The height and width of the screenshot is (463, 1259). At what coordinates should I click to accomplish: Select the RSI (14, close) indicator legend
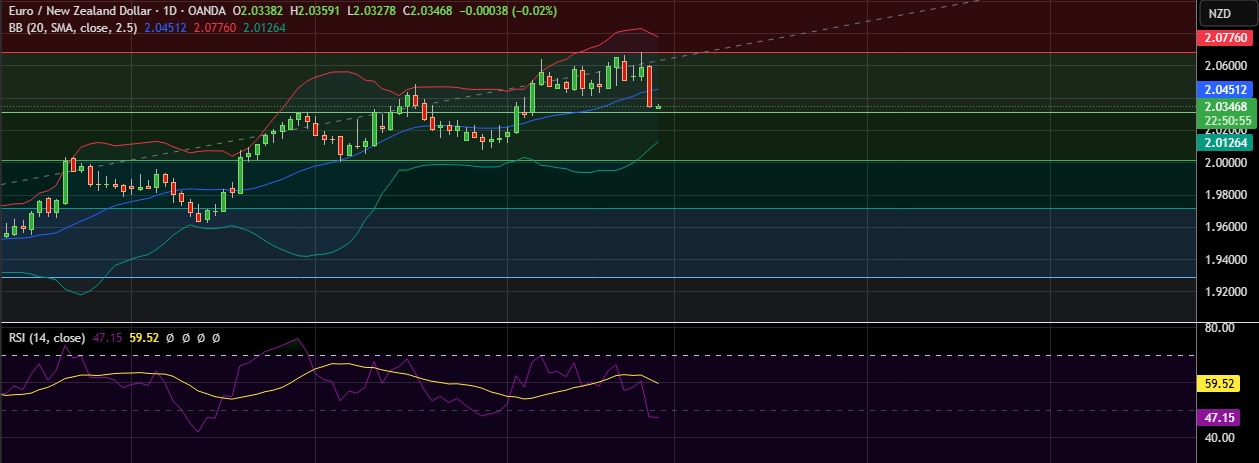pyautogui.click(x=46, y=338)
